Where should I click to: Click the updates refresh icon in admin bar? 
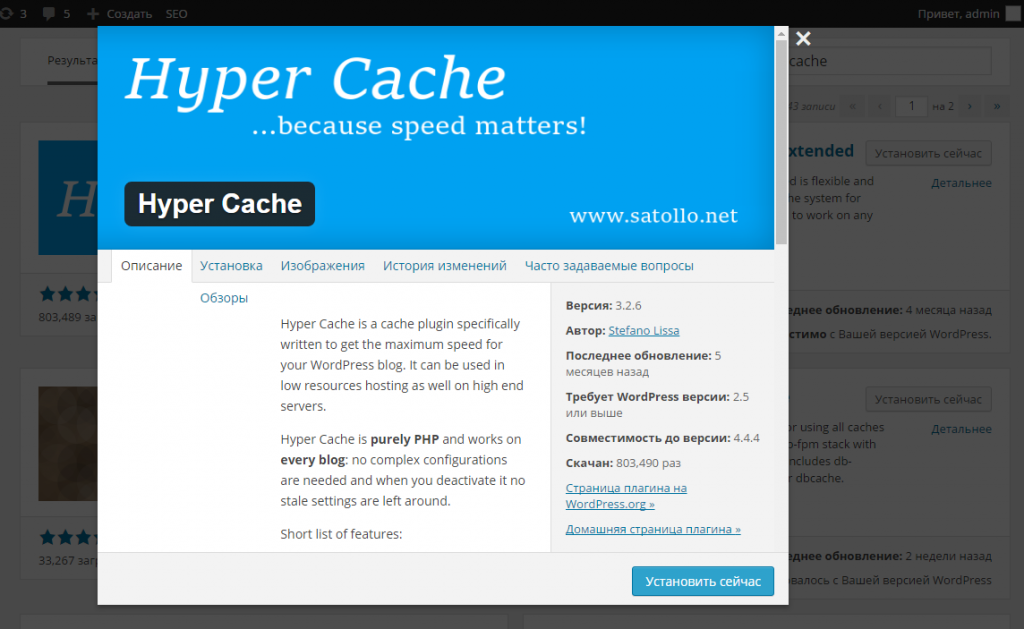tap(7, 14)
